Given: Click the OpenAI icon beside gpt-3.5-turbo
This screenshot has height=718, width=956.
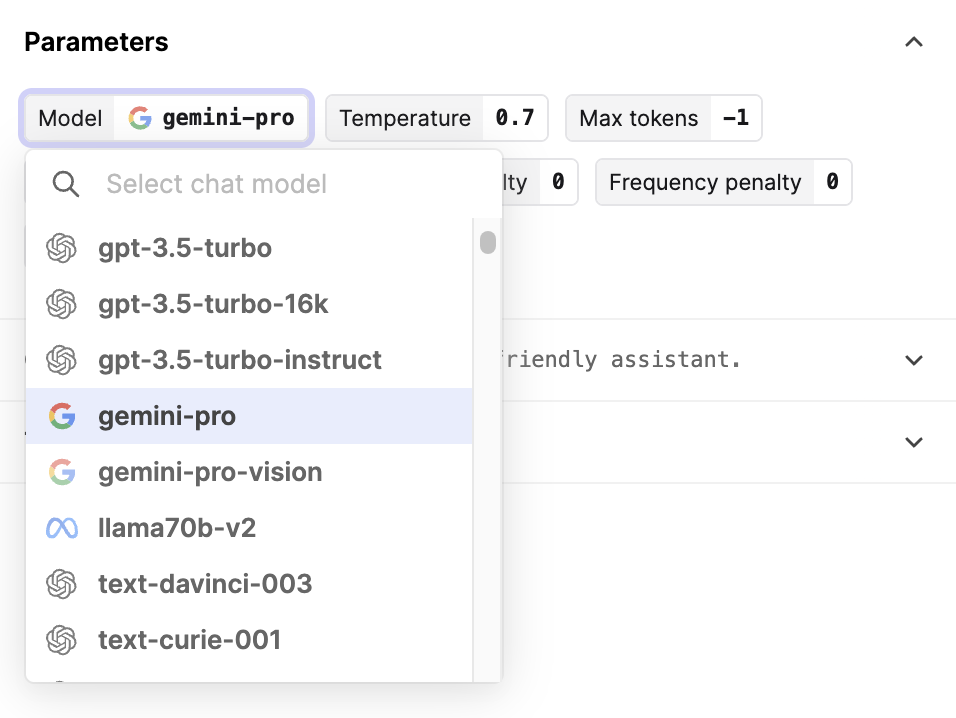Looking at the screenshot, I should (x=62, y=248).
